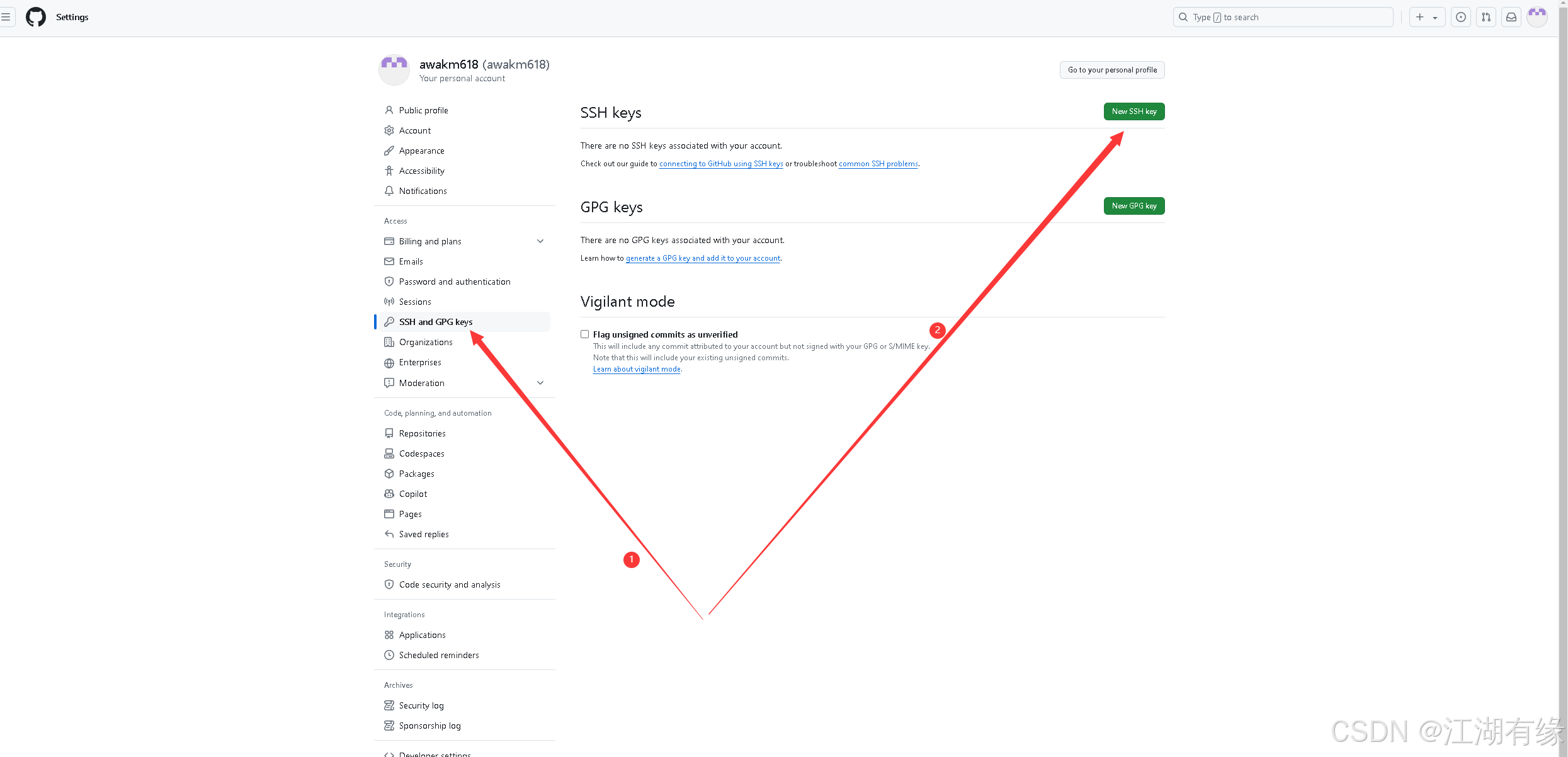Select Password and authentication text
Viewport: 1568px width, 757px height.
tap(455, 282)
